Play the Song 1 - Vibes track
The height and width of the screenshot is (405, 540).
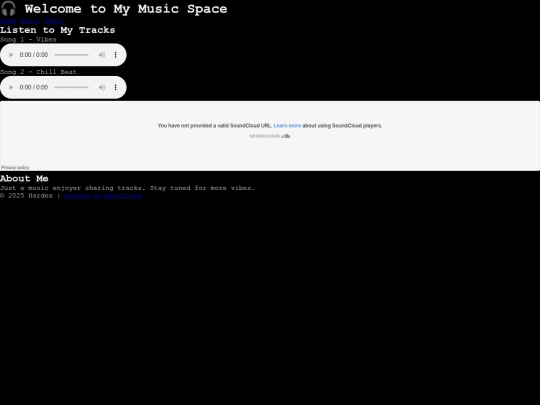click(11, 55)
